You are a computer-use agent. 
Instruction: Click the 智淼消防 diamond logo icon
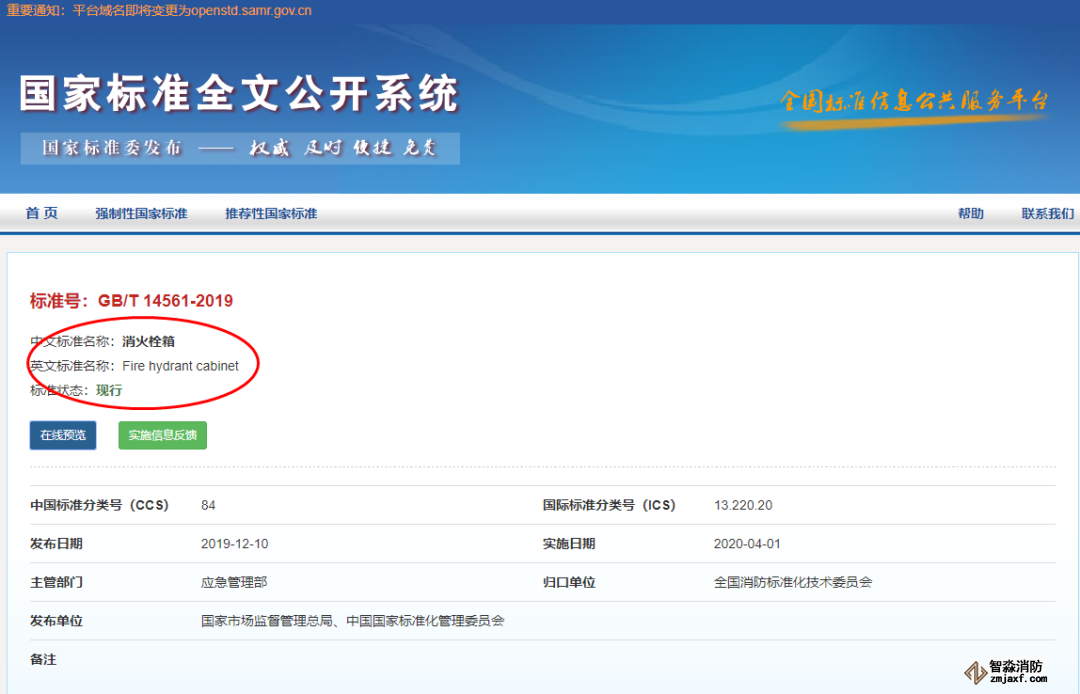tap(972, 674)
